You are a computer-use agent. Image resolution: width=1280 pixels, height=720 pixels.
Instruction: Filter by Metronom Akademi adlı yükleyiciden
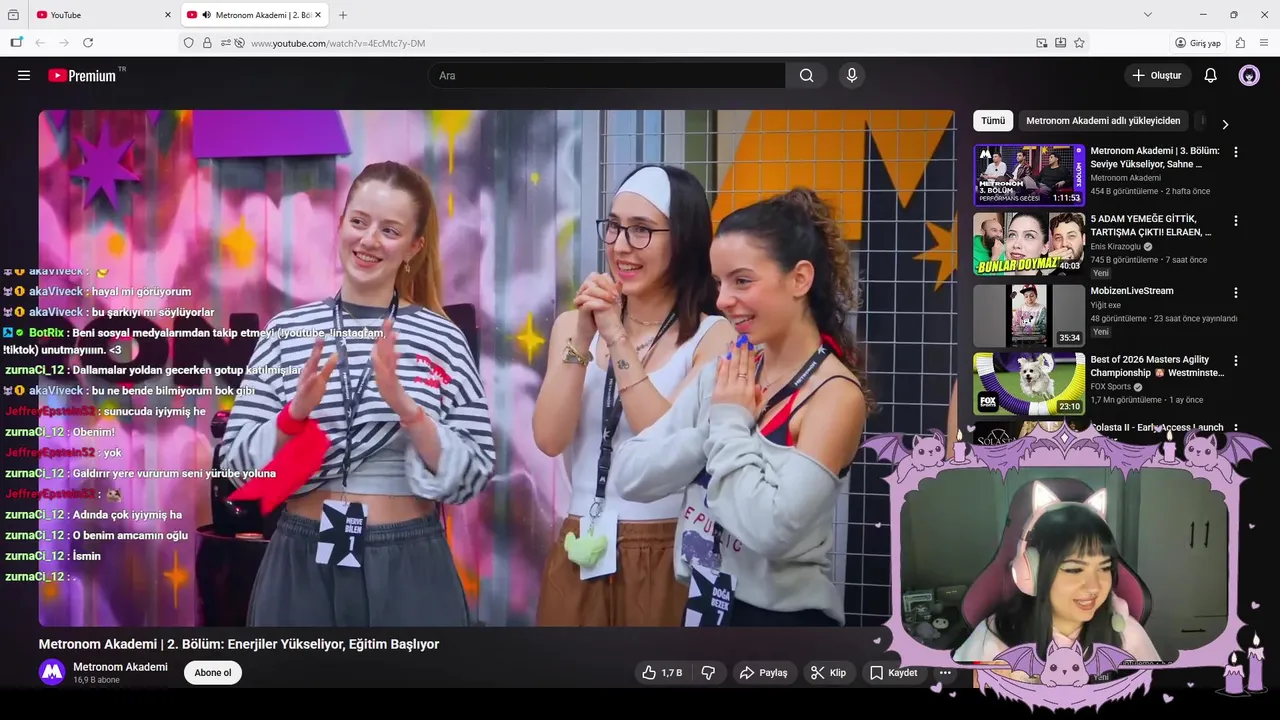pyautogui.click(x=1103, y=121)
